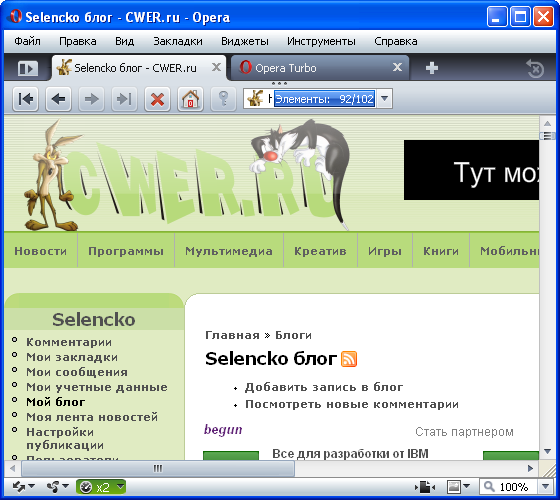Click the Rewind navigation button
560x500 pixels.
point(26,99)
